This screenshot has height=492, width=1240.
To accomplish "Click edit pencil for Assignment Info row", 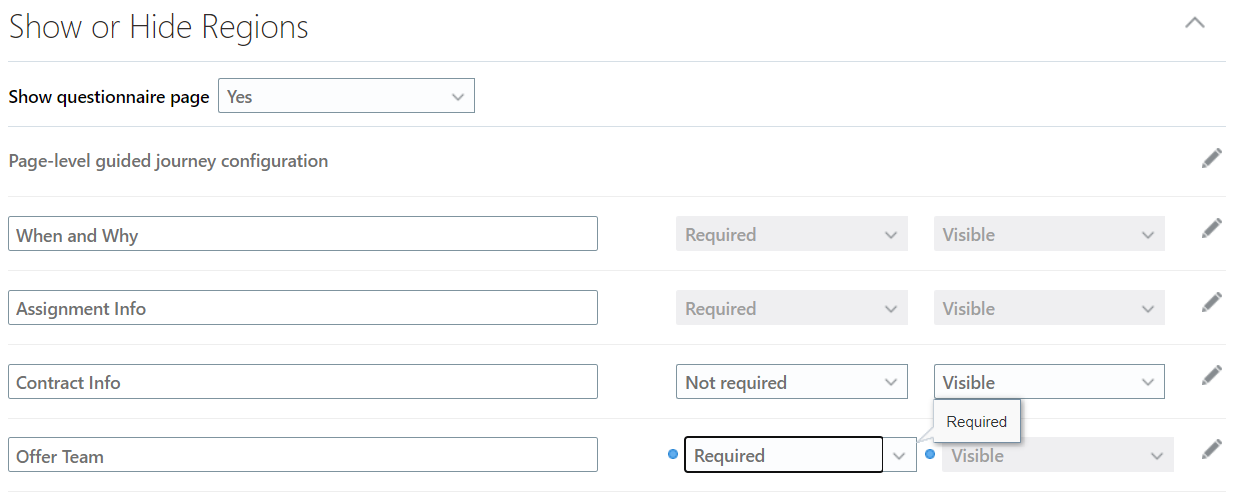I will pyautogui.click(x=1211, y=302).
